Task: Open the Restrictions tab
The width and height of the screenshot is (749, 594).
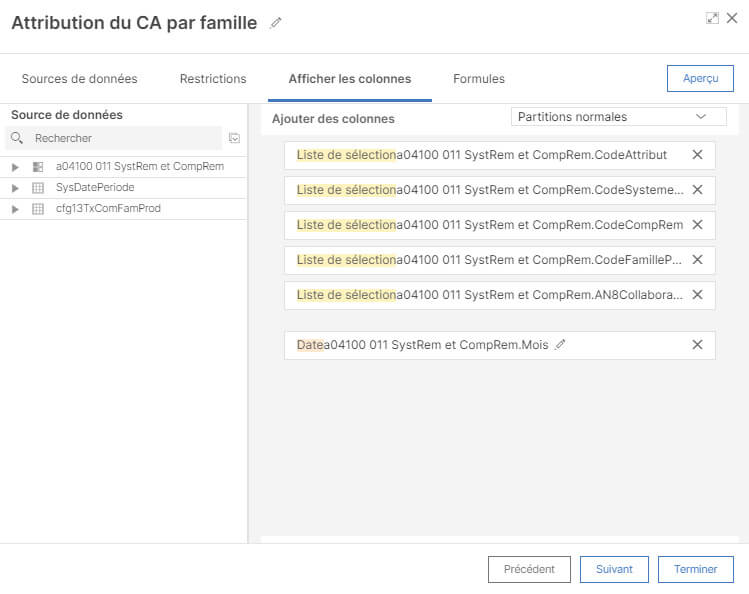Action: click(213, 79)
